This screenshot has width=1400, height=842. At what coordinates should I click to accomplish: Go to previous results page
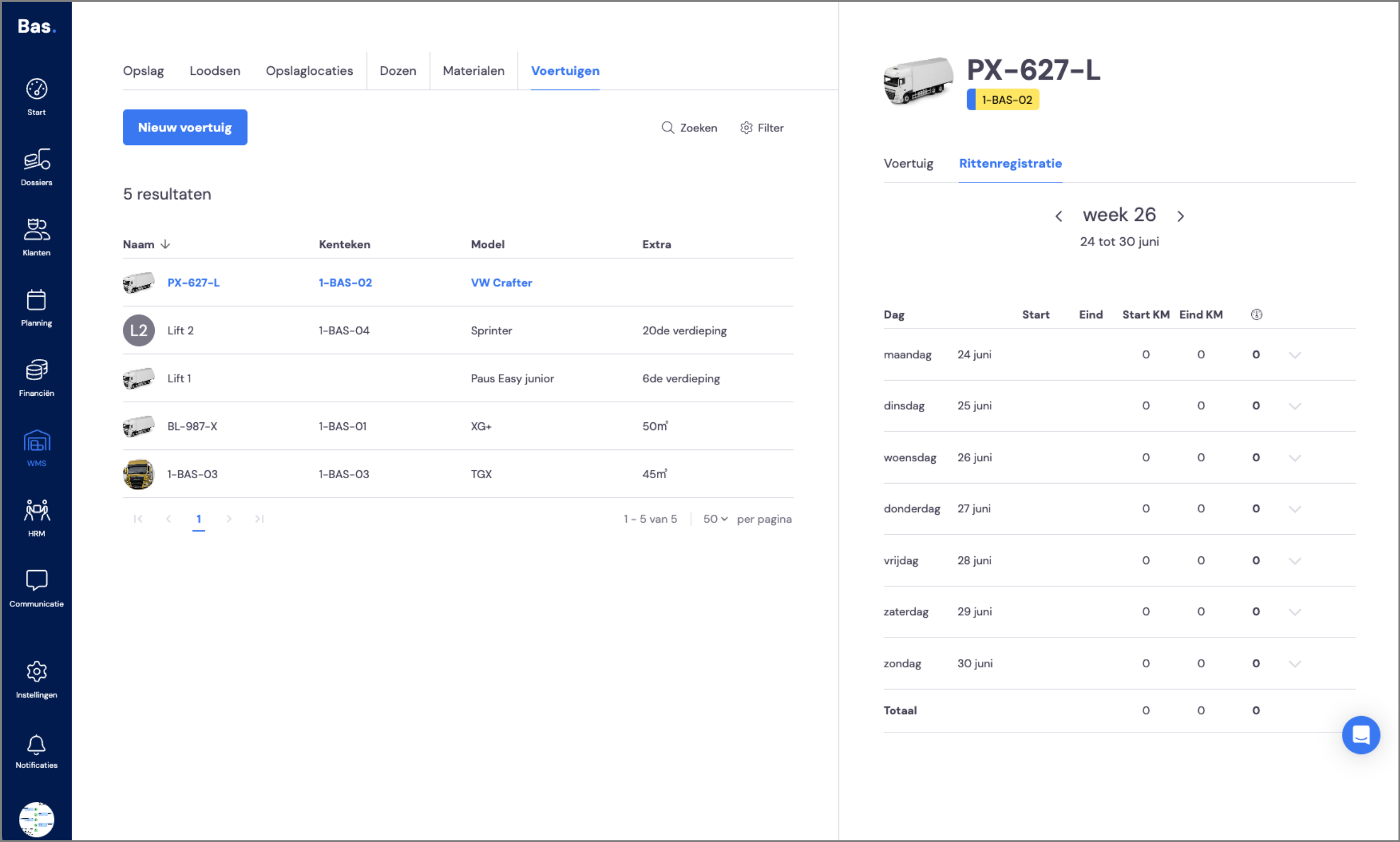point(168,518)
